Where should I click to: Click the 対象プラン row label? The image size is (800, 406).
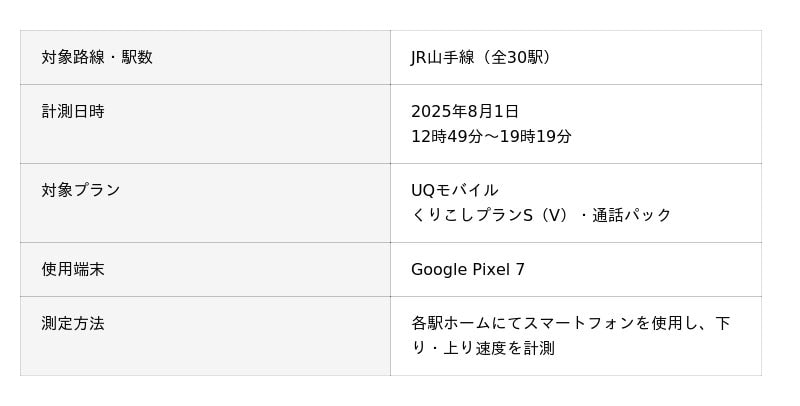81,190
